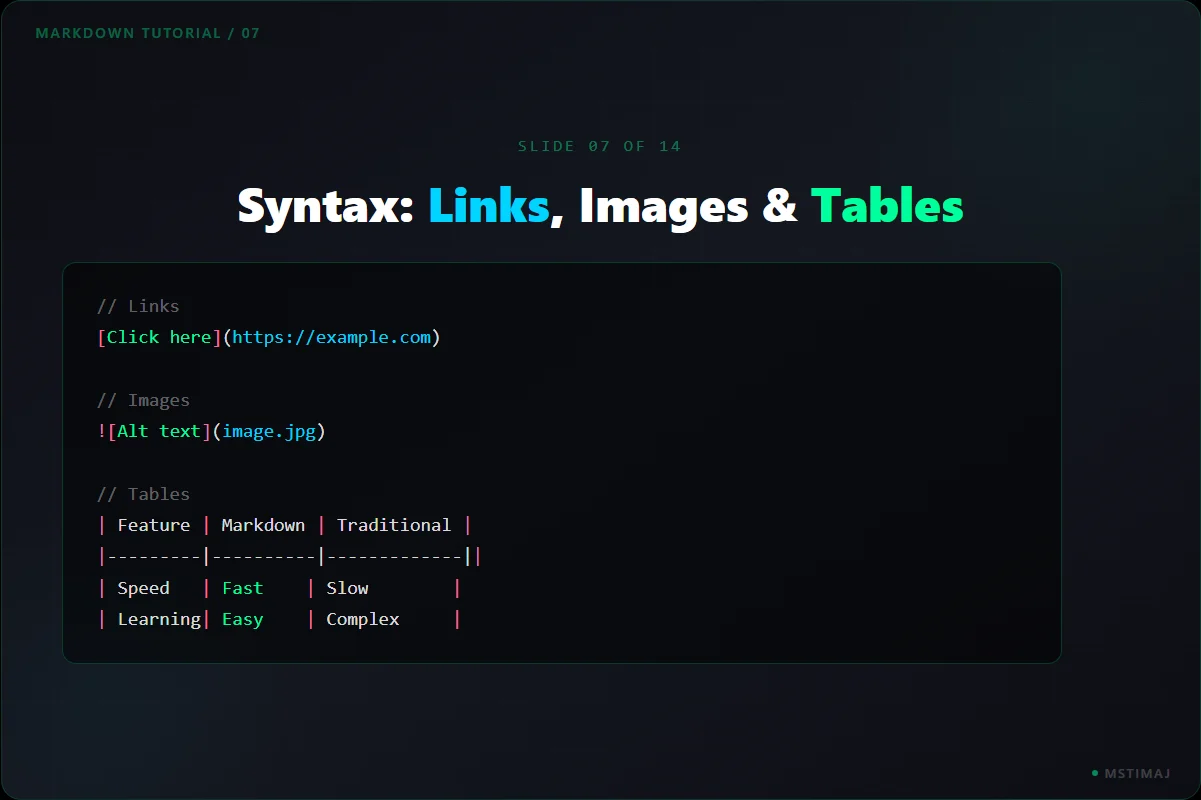Click the table separator dashes row

(290, 556)
